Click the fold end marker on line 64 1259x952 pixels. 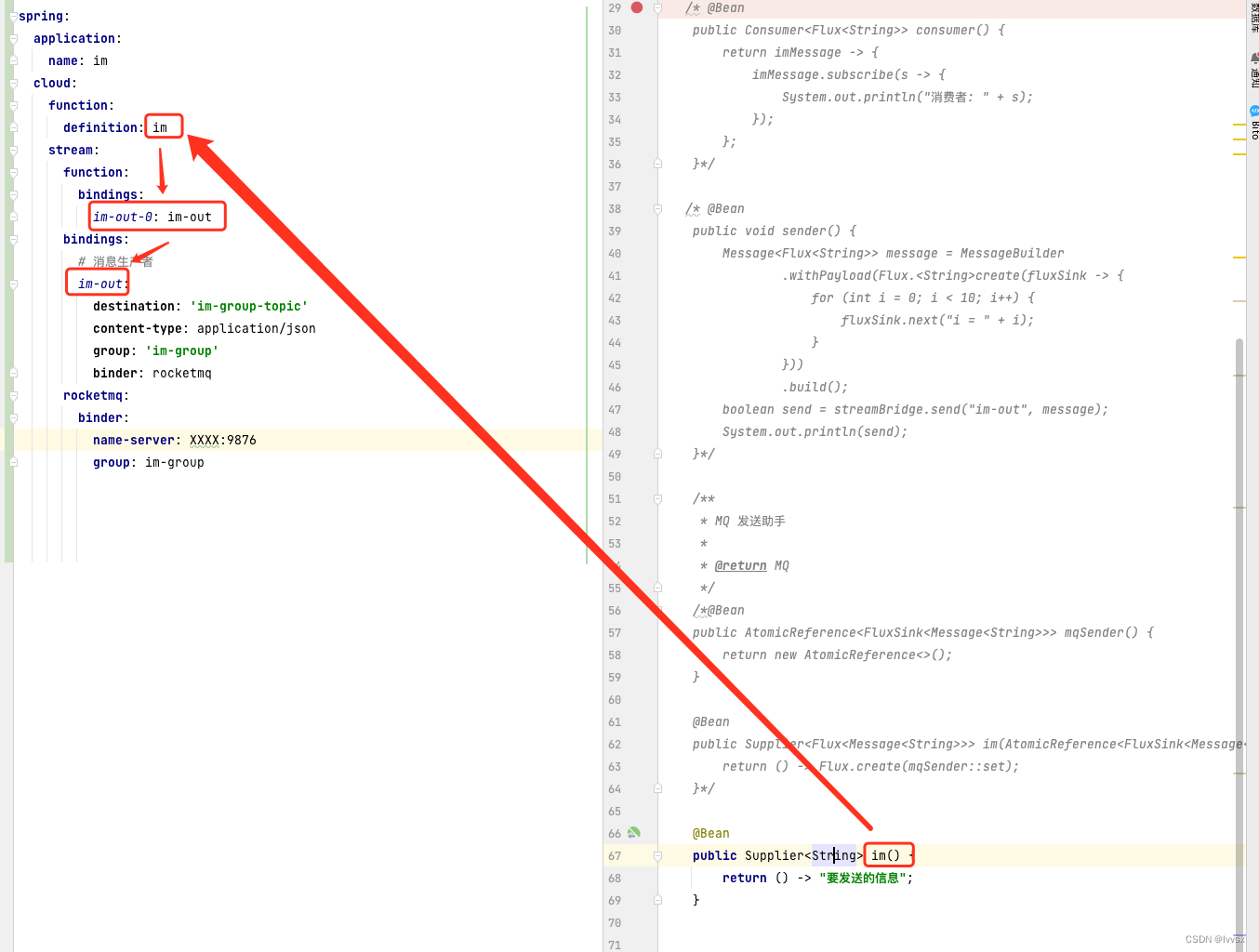[657, 789]
